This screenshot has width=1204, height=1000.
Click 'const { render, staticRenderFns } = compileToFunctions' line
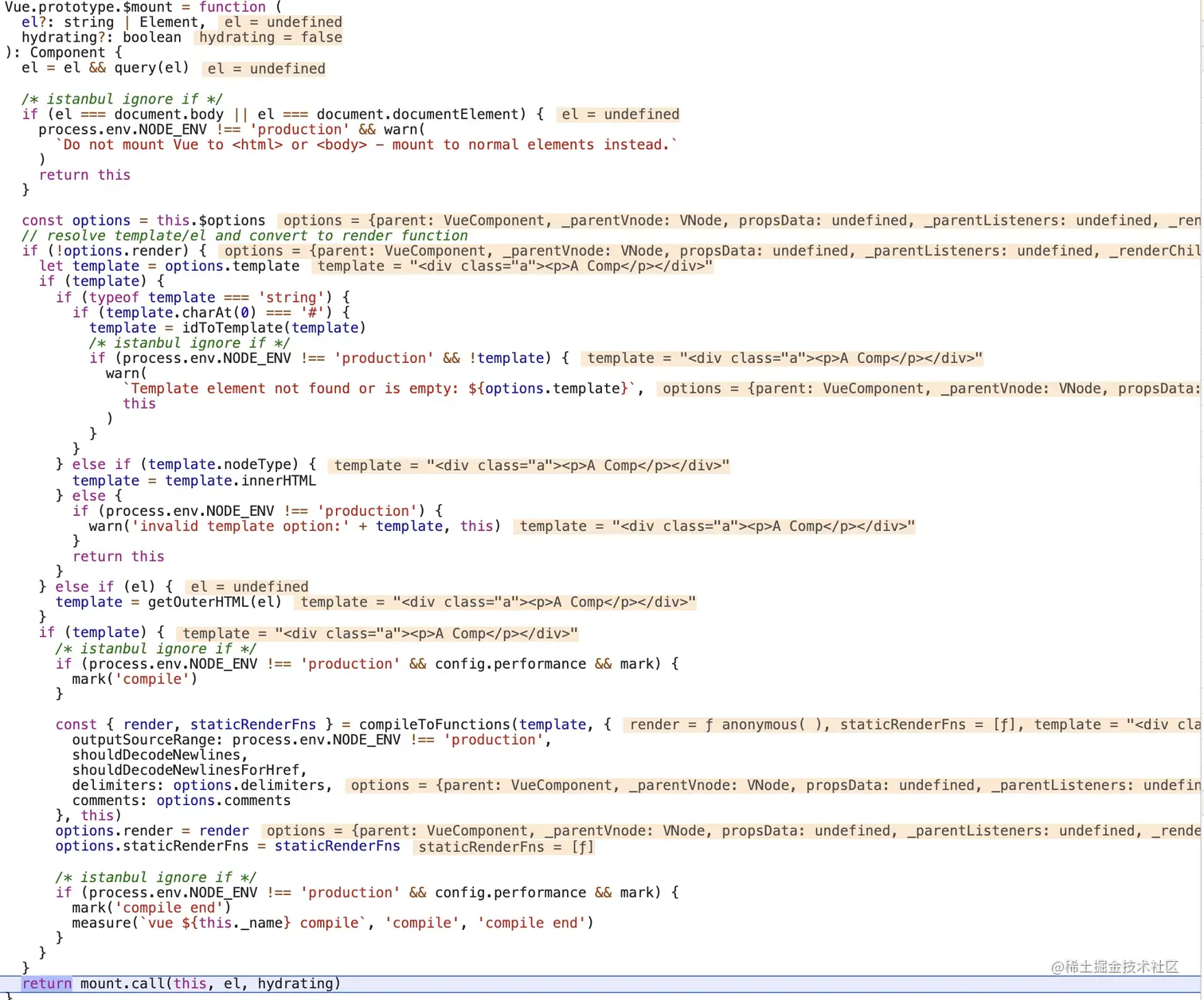(333, 725)
